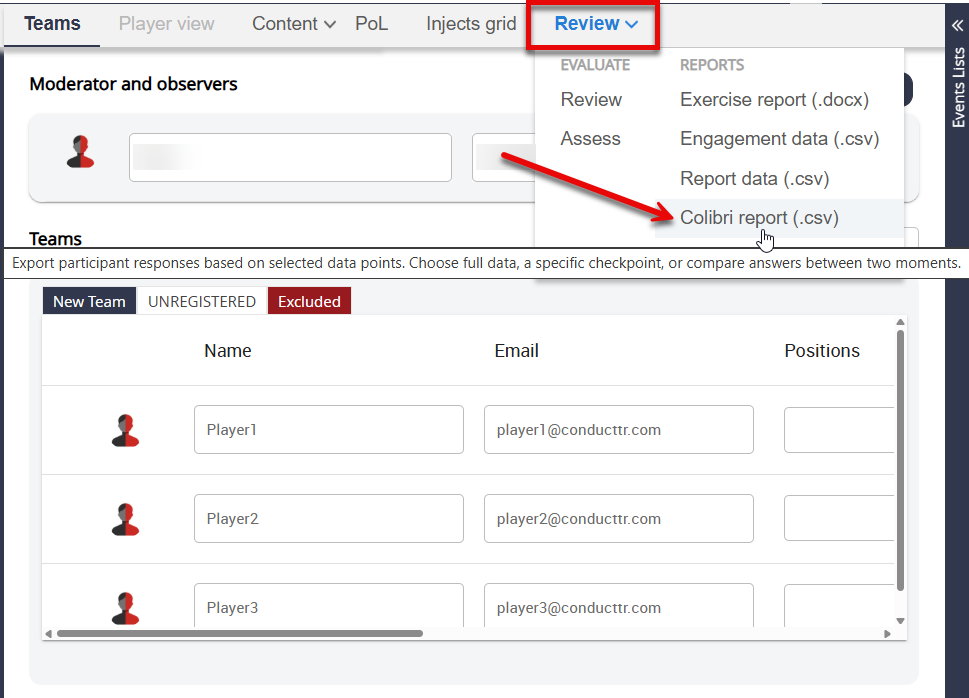
Task: Click Assess in the Evaluate section
Action: (590, 139)
